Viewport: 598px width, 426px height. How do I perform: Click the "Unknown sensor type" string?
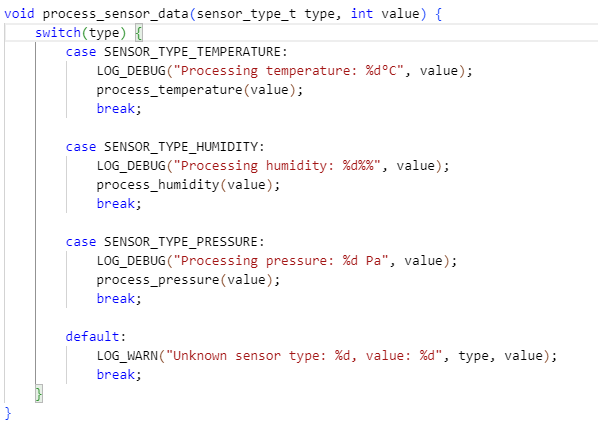pyautogui.click(x=304, y=356)
